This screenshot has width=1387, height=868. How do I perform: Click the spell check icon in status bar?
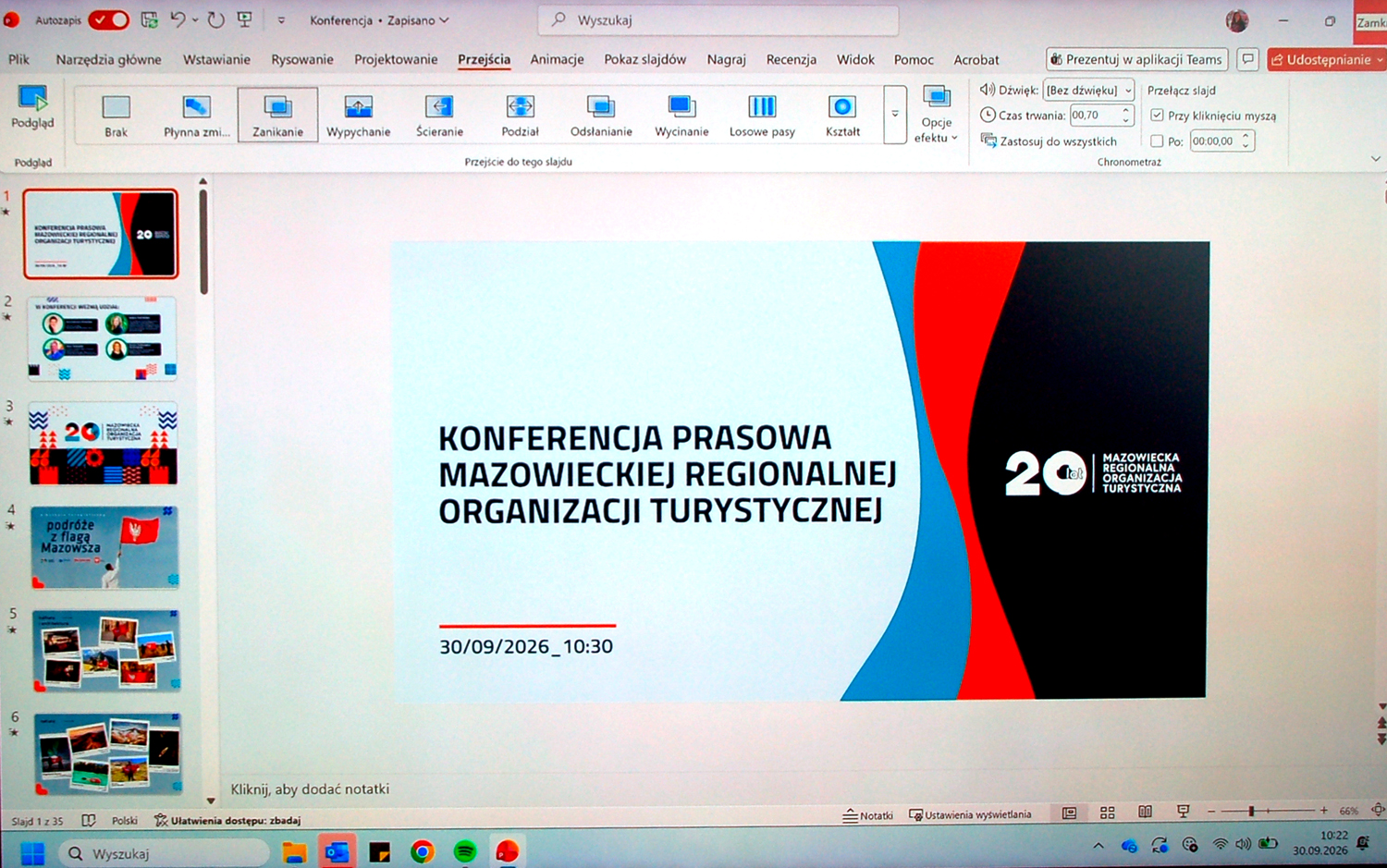click(x=89, y=820)
